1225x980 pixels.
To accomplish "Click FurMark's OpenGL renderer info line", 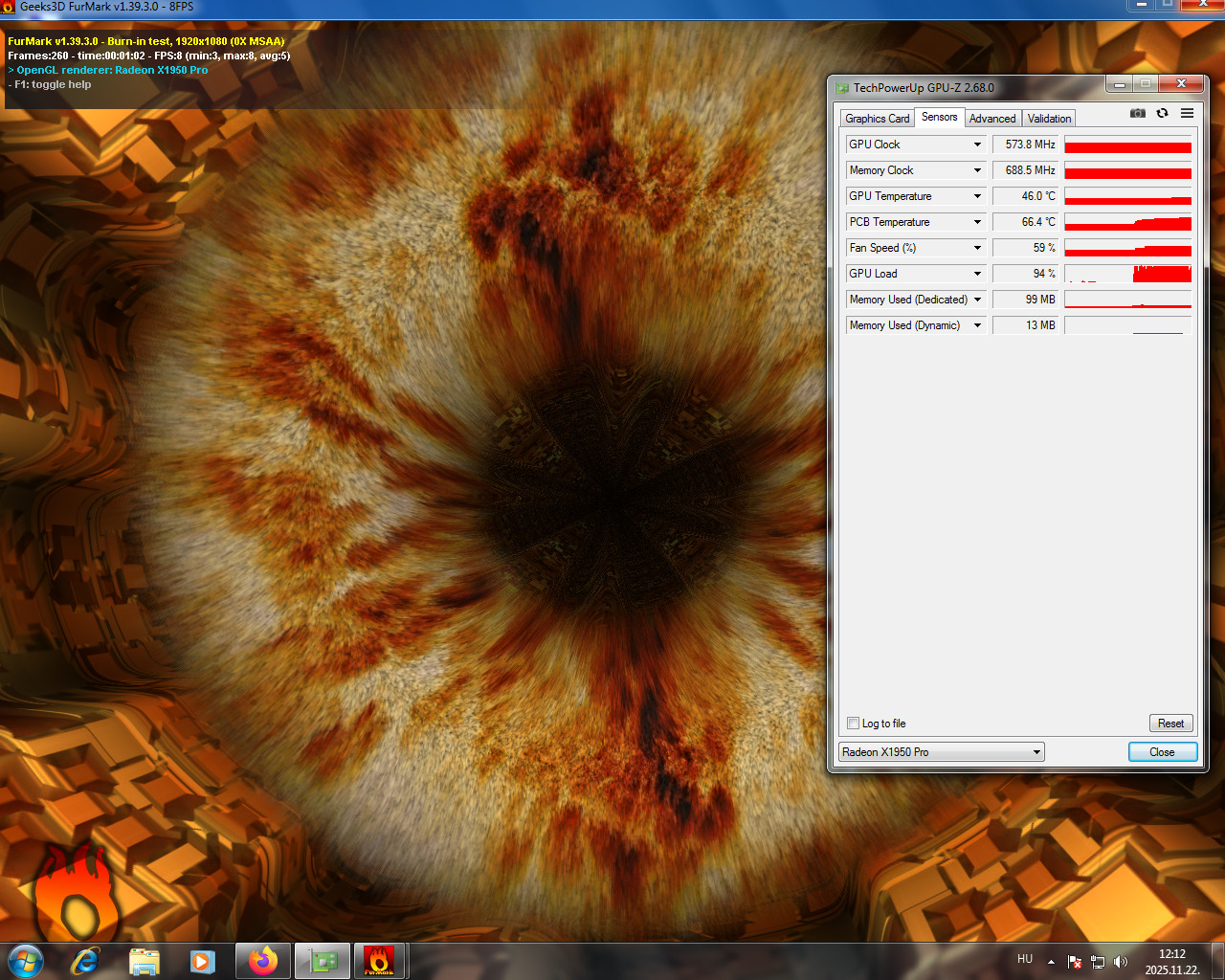I will 108,70.
